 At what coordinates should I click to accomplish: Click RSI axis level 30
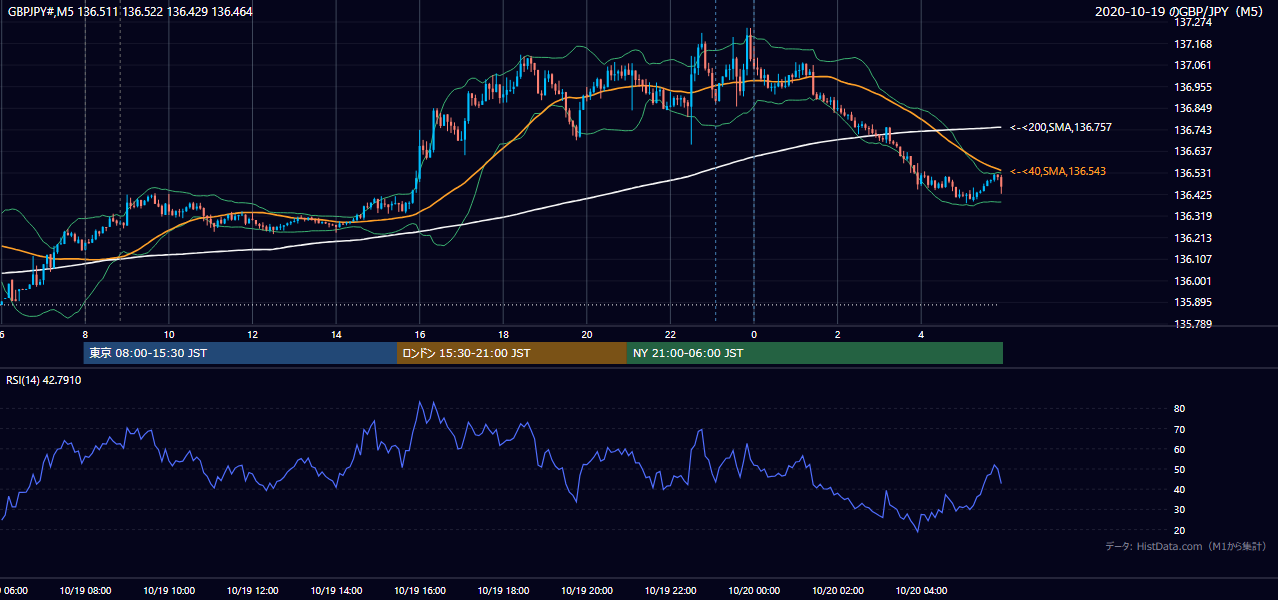pyautogui.click(x=1180, y=511)
